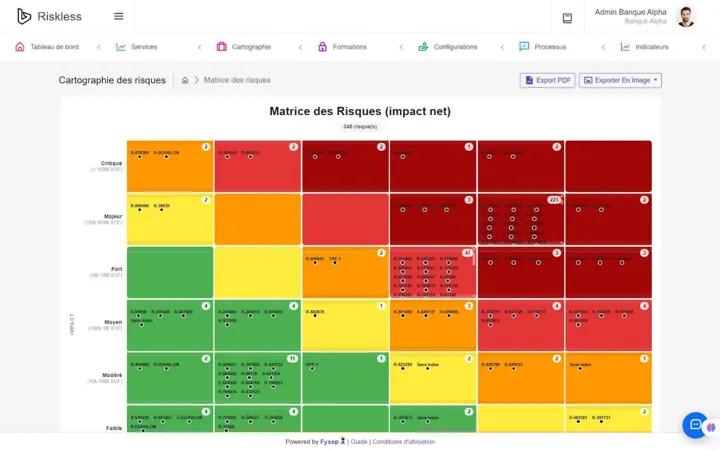Open the Fyxop footer link
Viewport: 720px width, 450px height.
pos(329,442)
